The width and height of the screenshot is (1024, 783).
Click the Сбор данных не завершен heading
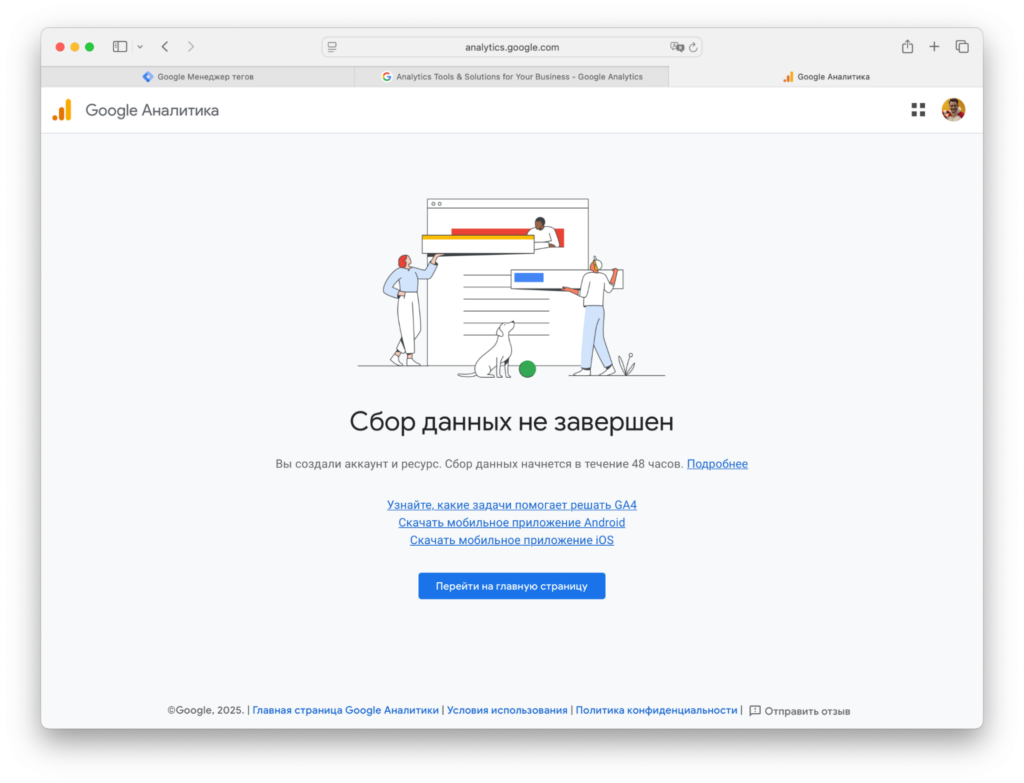click(x=512, y=422)
